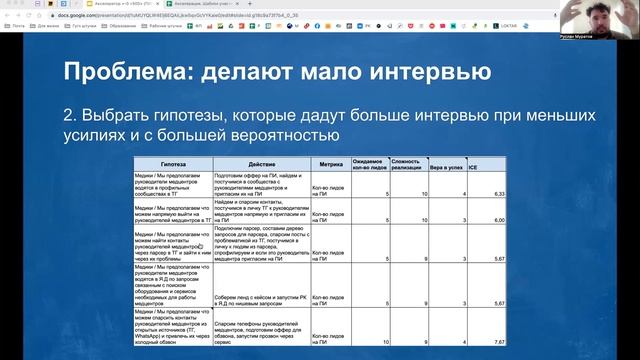
Task: Focus the docs.google.com address bar
Action: [x=302, y=15]
